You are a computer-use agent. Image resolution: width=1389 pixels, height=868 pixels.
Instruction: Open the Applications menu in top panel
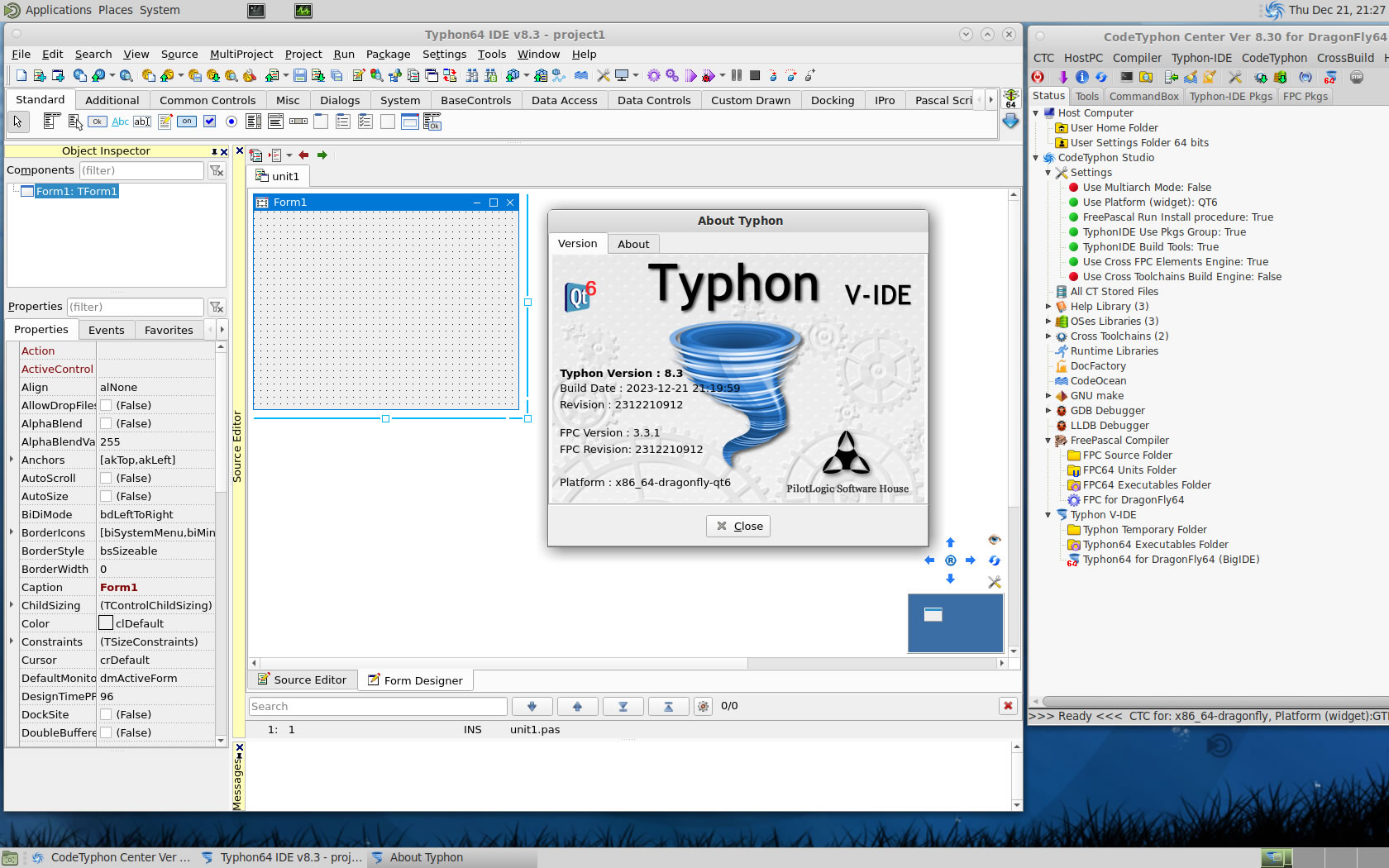[x=58, y=10]
